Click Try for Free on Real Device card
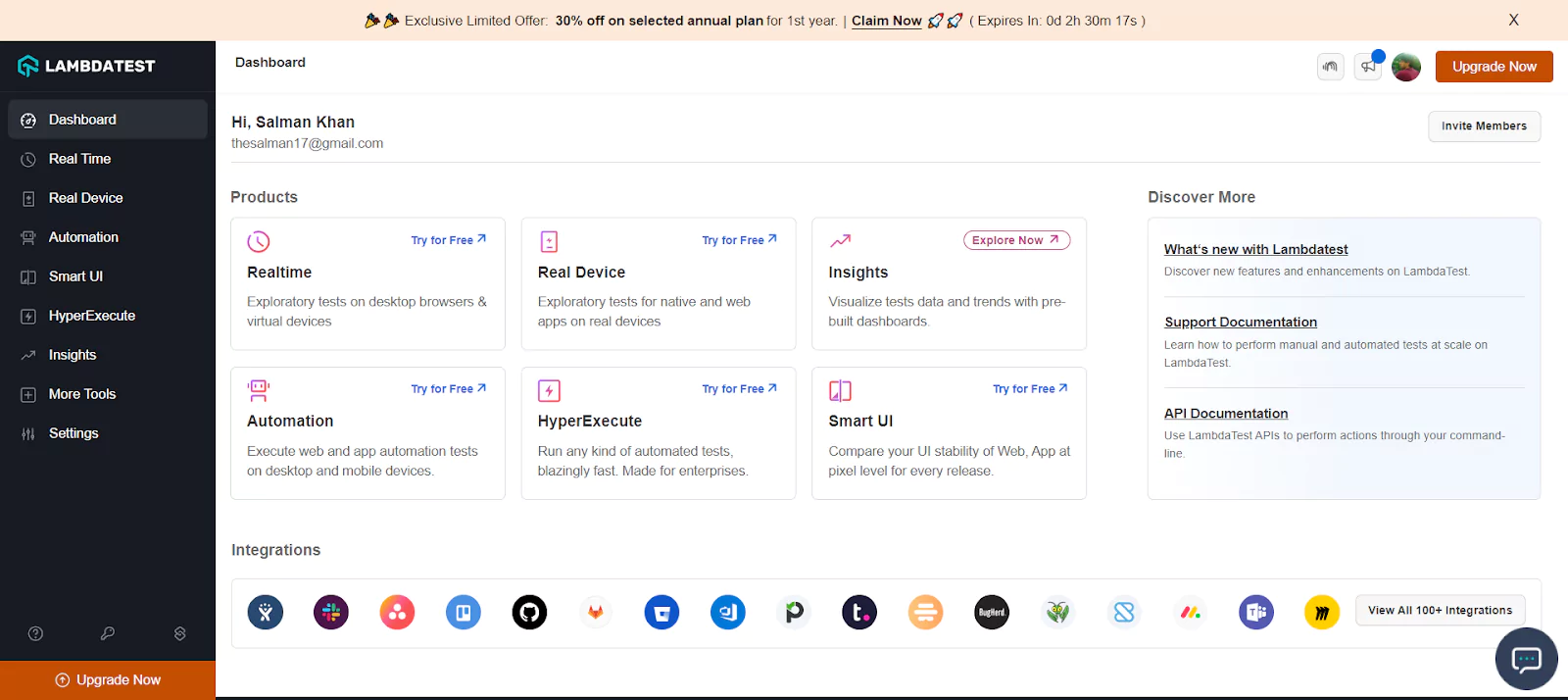1568x700 pixels. tap(740, 240)
